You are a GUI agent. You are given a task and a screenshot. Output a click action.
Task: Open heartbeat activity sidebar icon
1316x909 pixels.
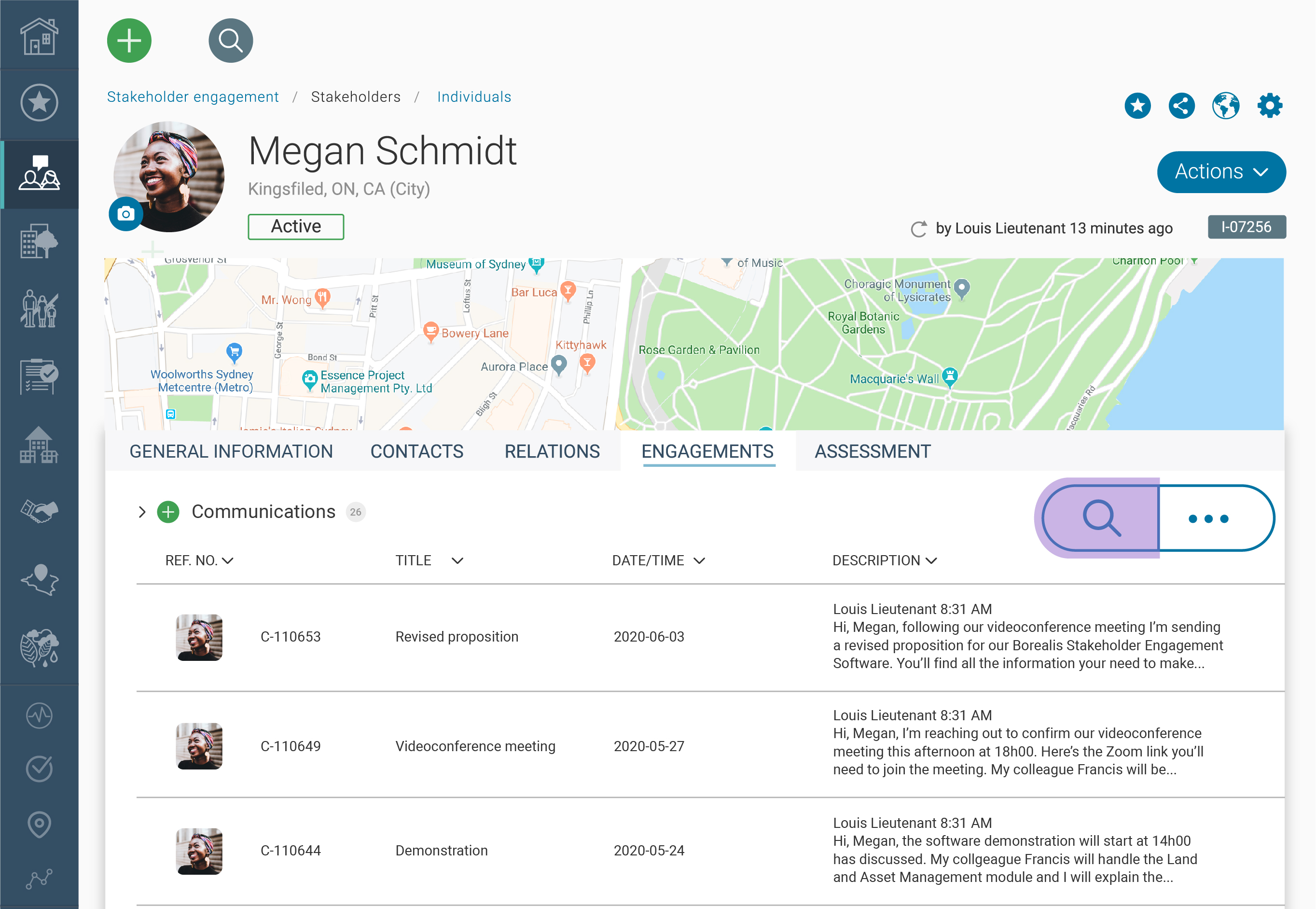coord(39,715)
